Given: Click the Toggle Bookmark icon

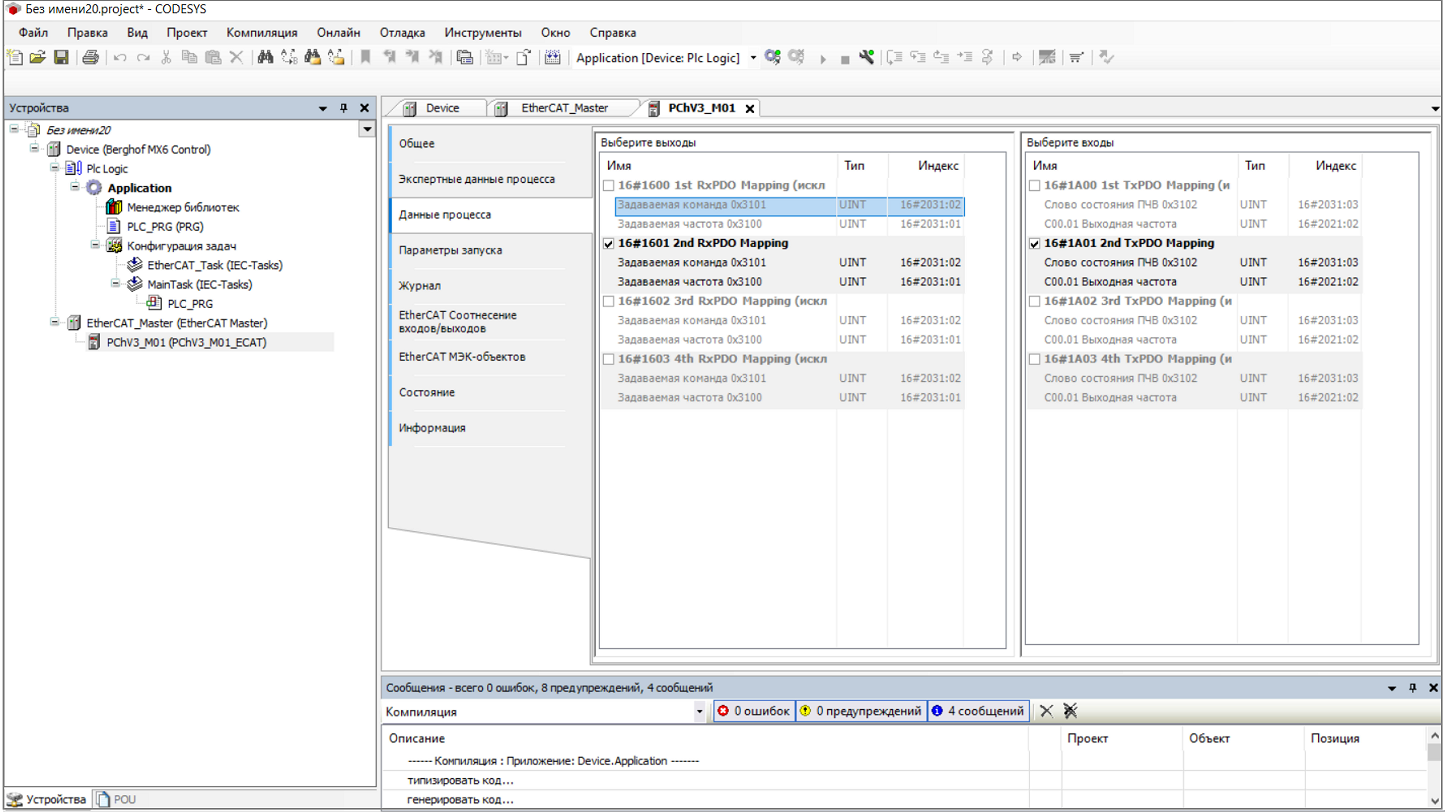Looking at the screenshot, I should click(365, 58).
